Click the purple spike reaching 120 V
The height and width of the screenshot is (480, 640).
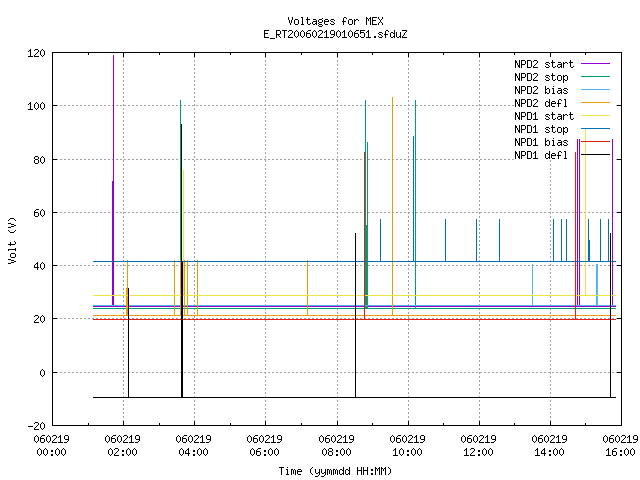pos(113,180)
